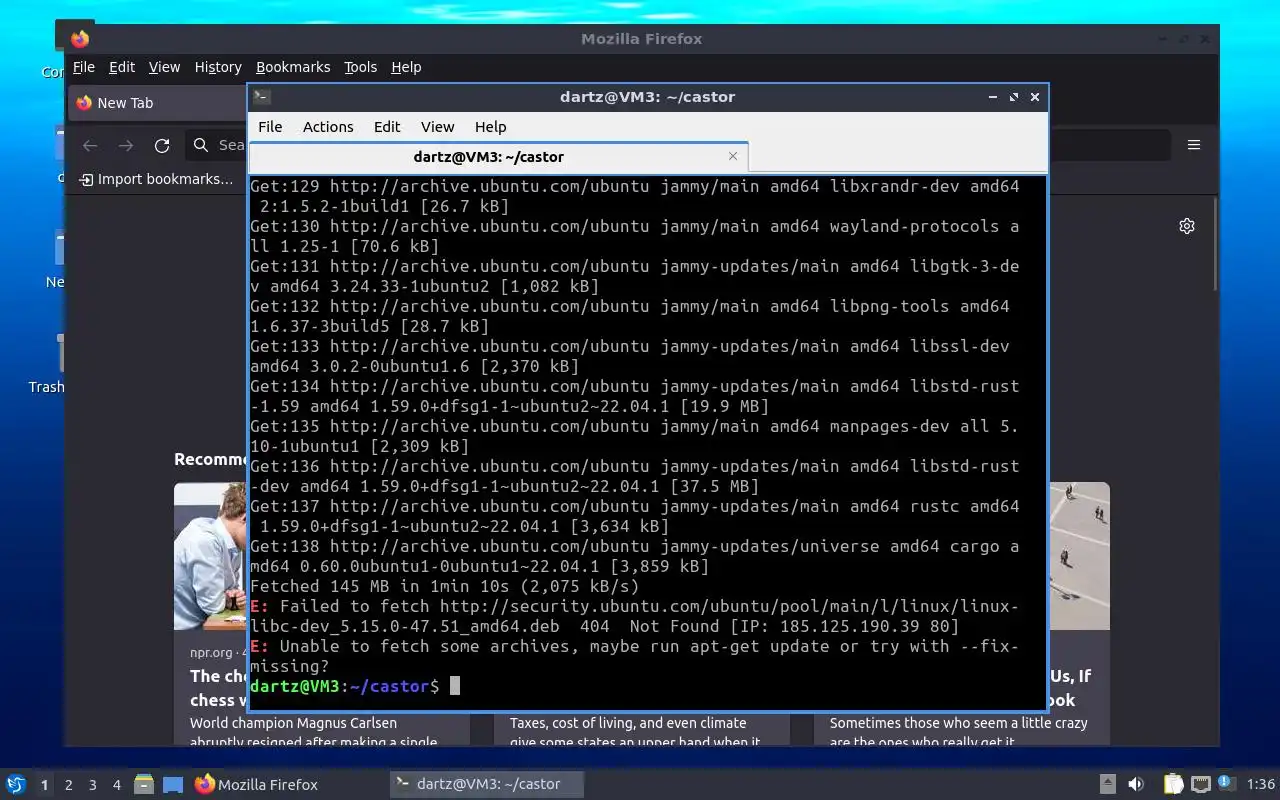Open the file manager taskbar icon
Image resolution: width=1280 pixels, height=800 pixels.
[x=144, y=784]
